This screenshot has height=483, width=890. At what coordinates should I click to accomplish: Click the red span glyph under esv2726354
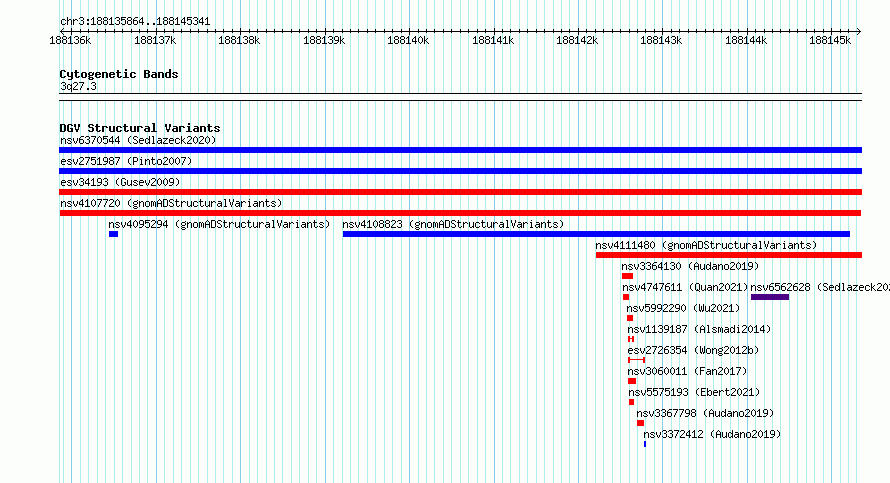(x=636, y=360)
